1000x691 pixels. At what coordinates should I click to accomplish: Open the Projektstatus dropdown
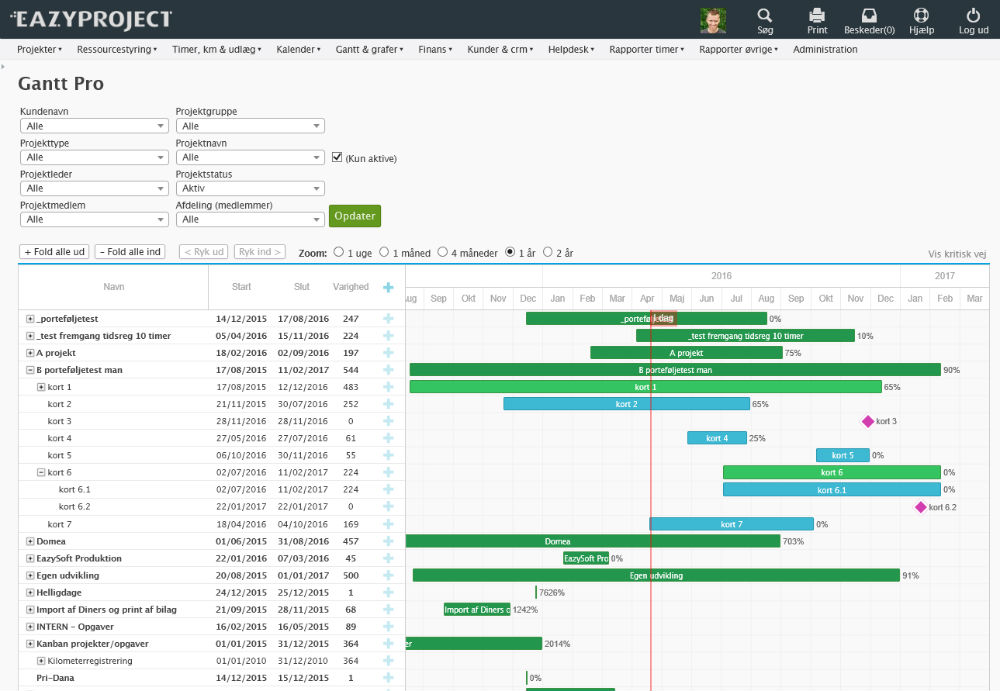pyautogui.click(x=250, y=188)
